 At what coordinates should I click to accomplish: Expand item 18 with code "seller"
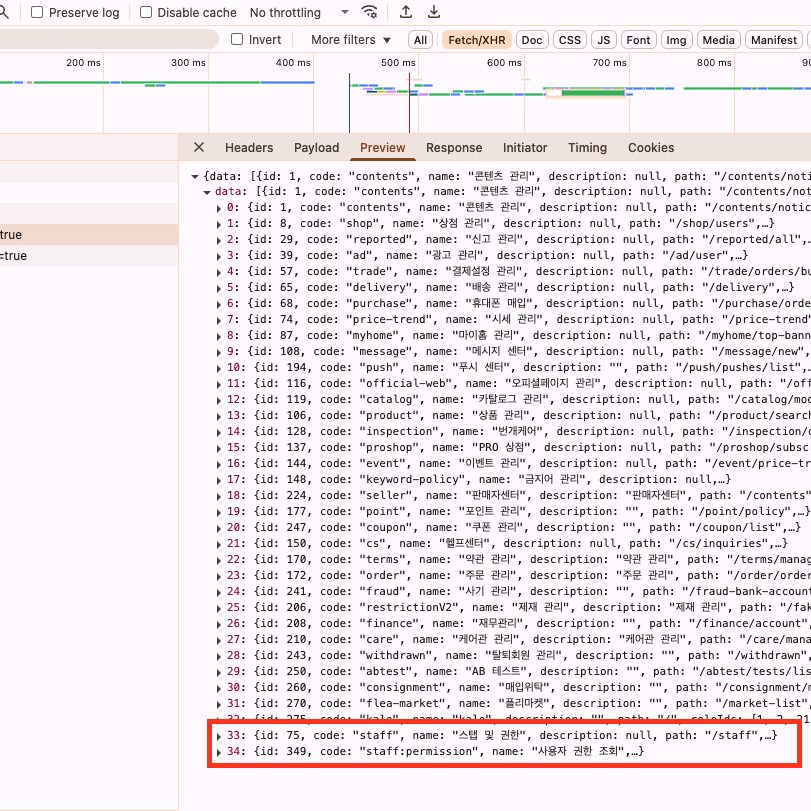219,497
